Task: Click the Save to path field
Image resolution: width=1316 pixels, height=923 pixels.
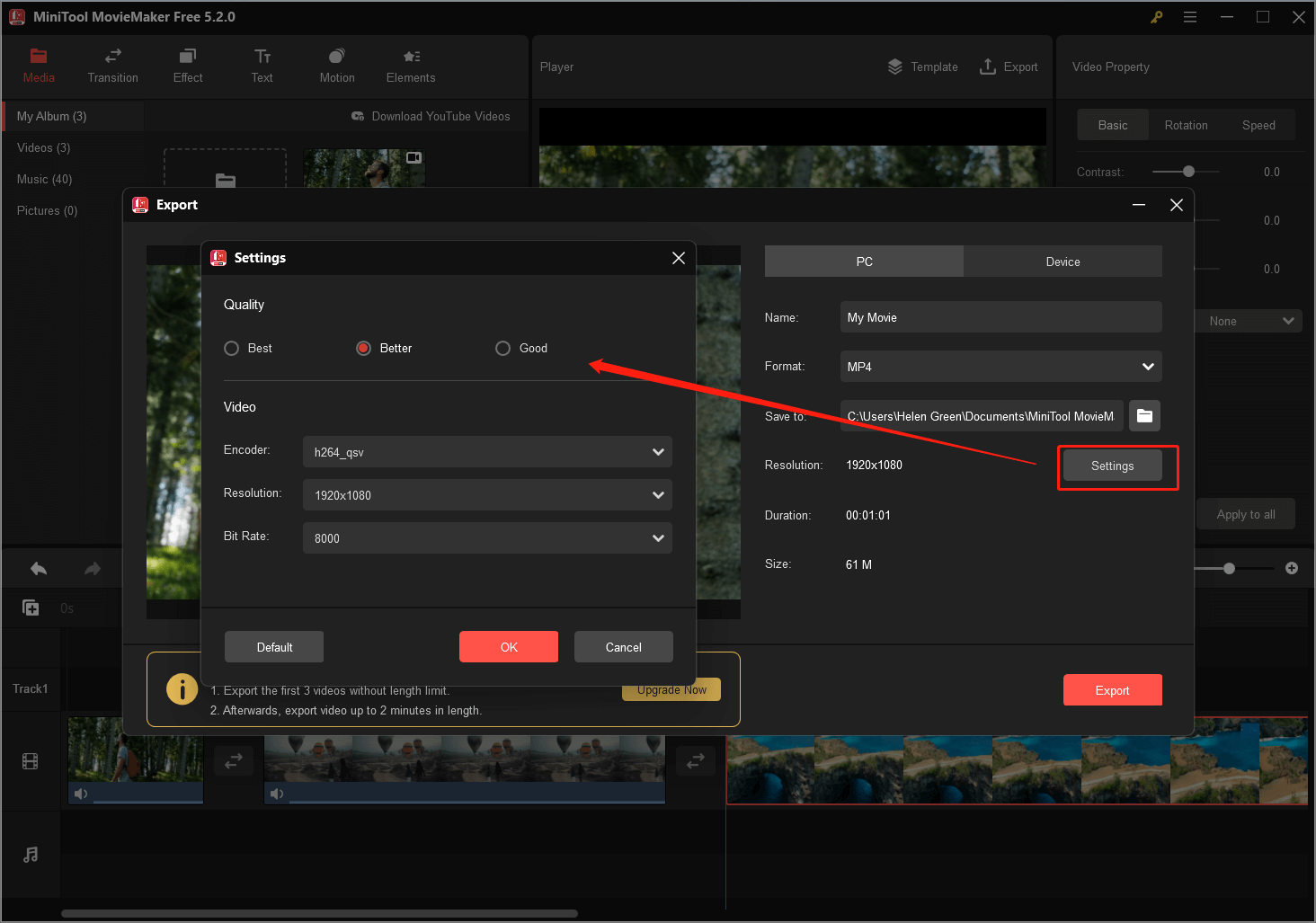Action: (982, 416)
